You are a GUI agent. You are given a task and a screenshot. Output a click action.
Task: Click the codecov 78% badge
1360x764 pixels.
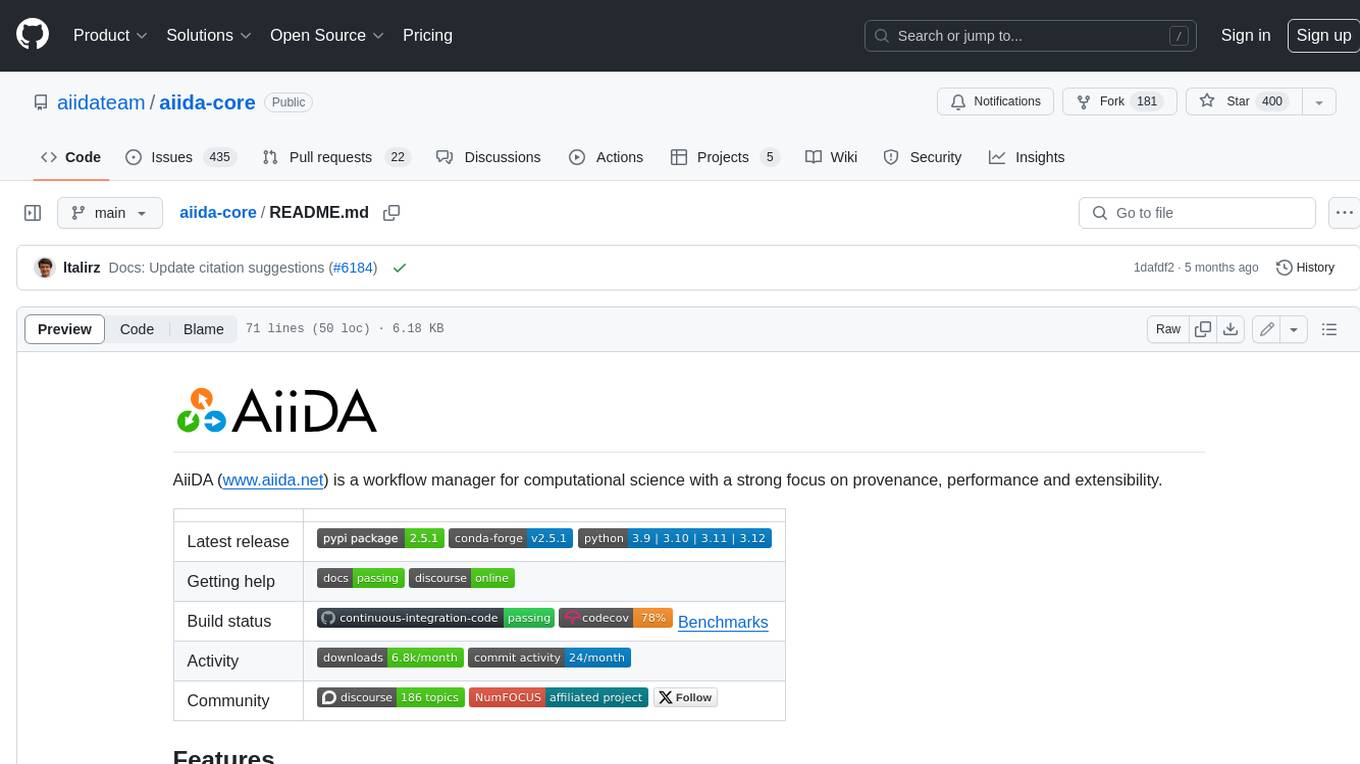pos(616,618)
